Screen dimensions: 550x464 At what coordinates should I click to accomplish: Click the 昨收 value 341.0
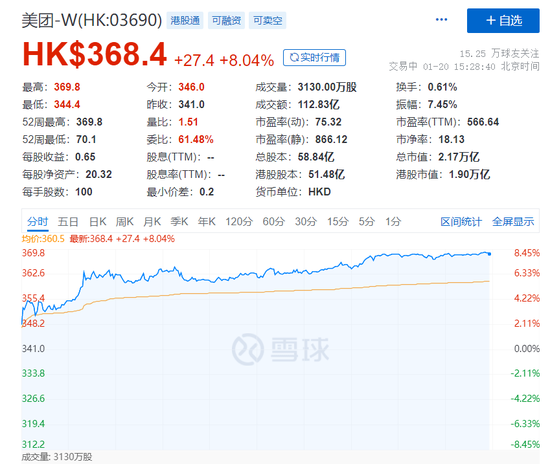coord(191,105)
